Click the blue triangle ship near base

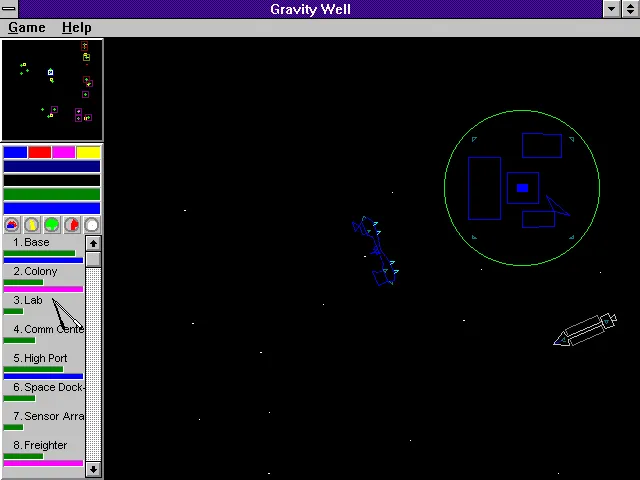coord(558,206)
